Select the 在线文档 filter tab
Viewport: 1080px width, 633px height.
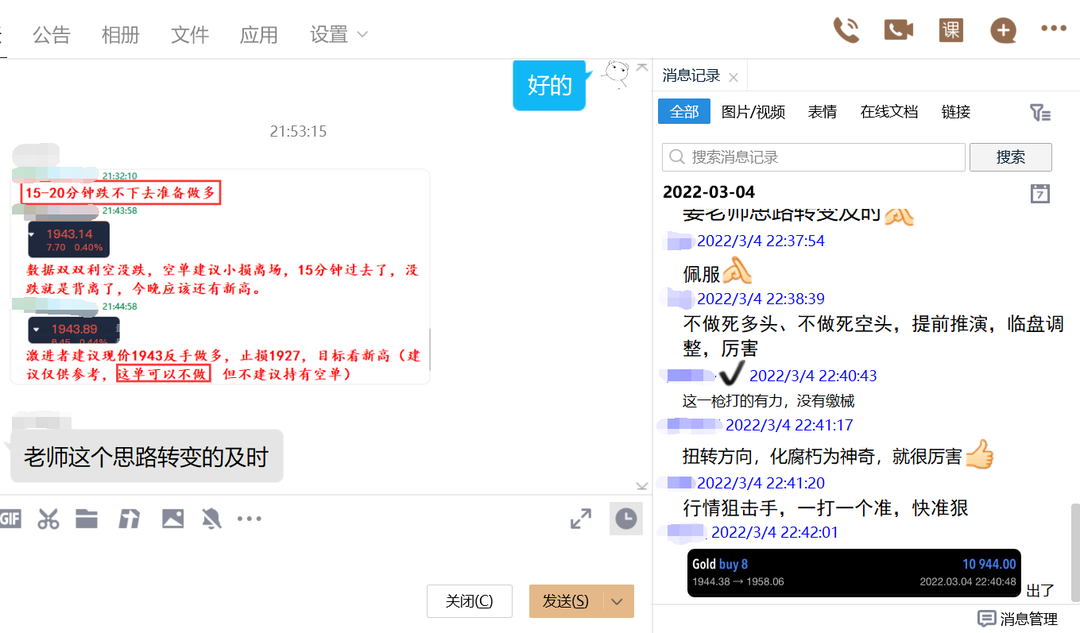[889, 112]
